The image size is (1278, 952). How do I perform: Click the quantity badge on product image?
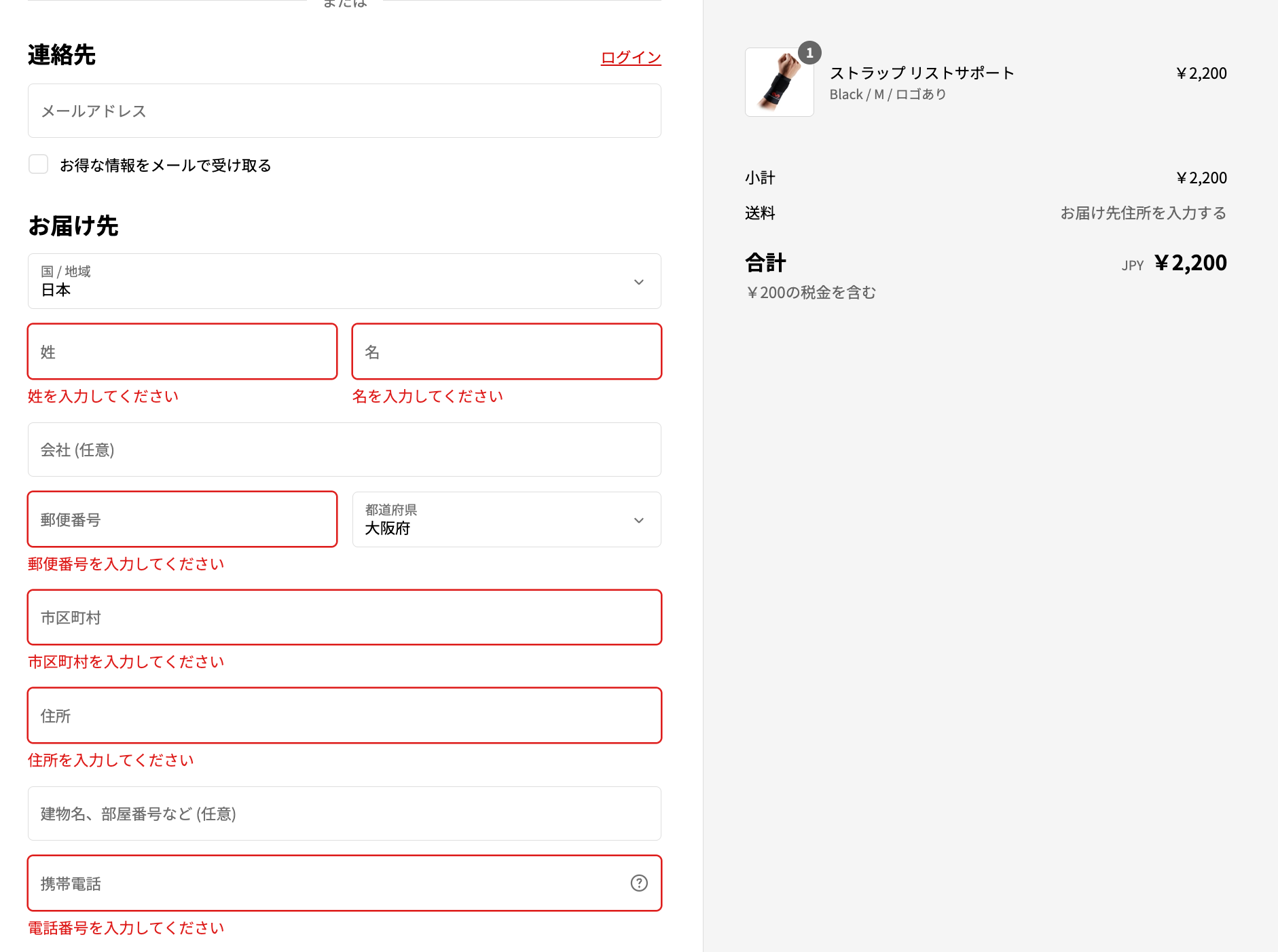pyautogui.click(x=809, y=53)
